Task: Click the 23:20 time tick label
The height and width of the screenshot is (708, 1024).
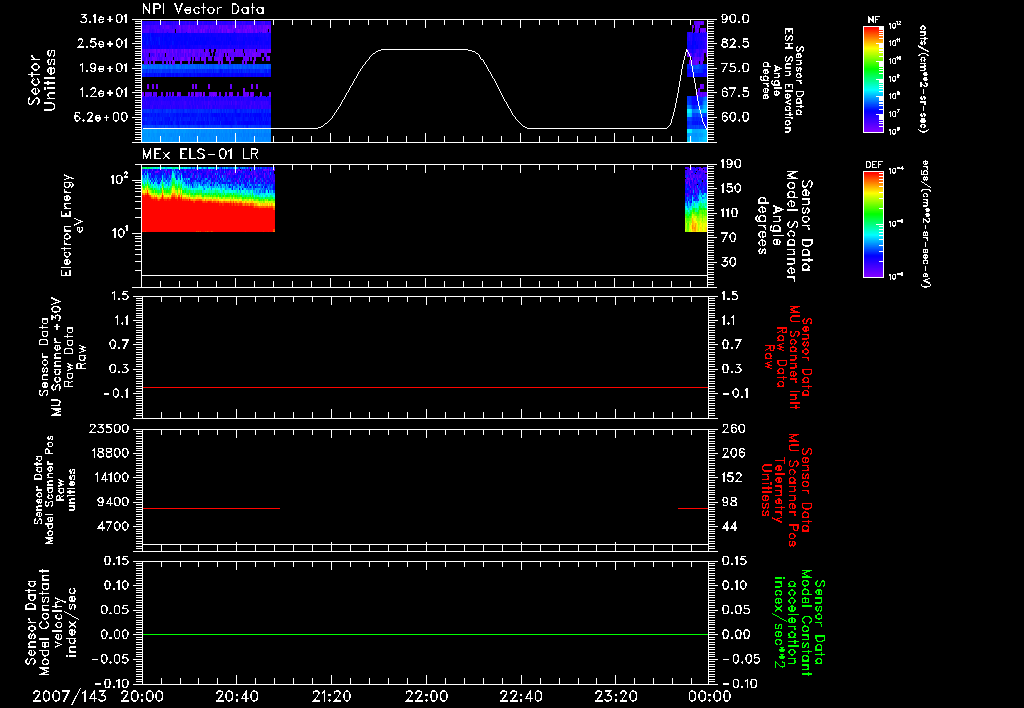Action: tap(615, 696)
